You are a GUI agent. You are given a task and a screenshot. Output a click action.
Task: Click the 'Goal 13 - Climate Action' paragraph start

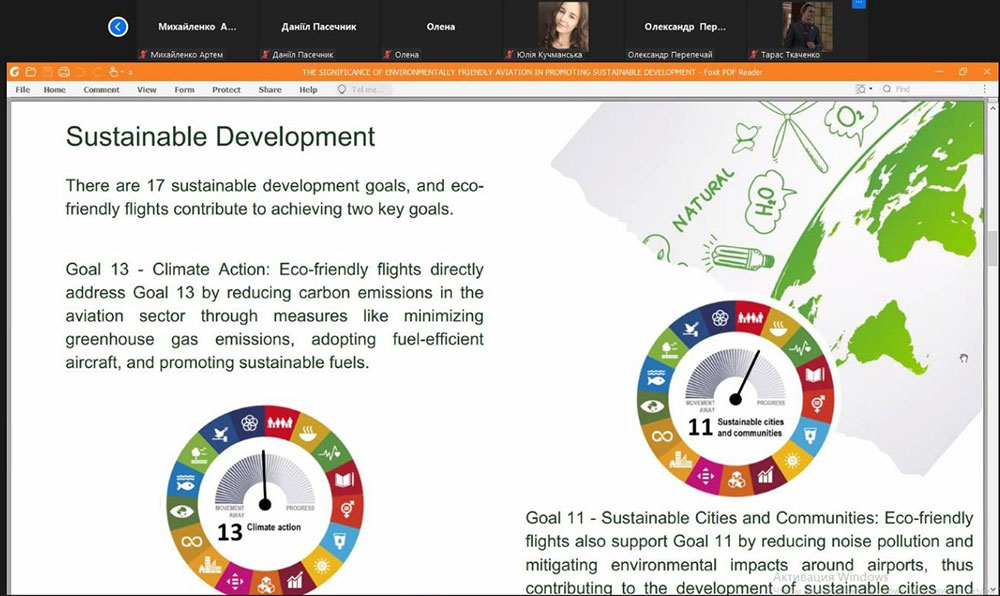point(168,269)
